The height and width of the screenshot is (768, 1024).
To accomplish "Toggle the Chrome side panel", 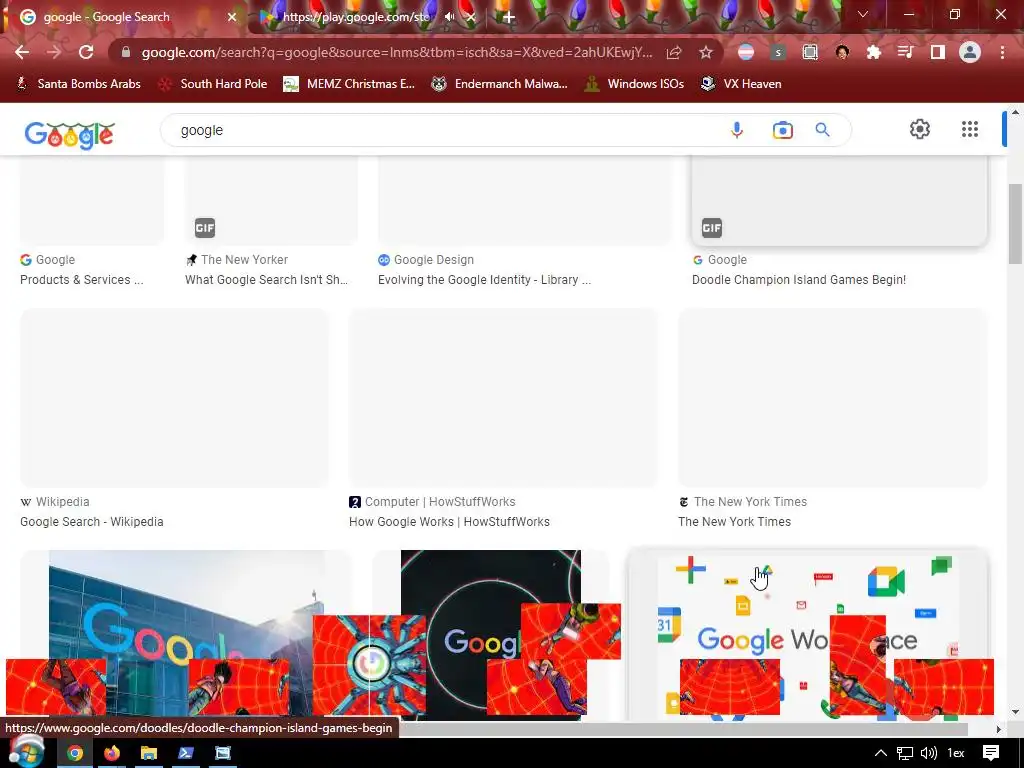I will [938, 52].
